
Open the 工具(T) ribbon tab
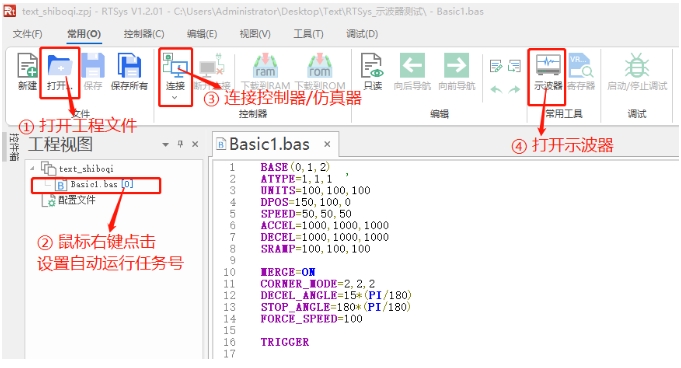[x=308, y=33]
